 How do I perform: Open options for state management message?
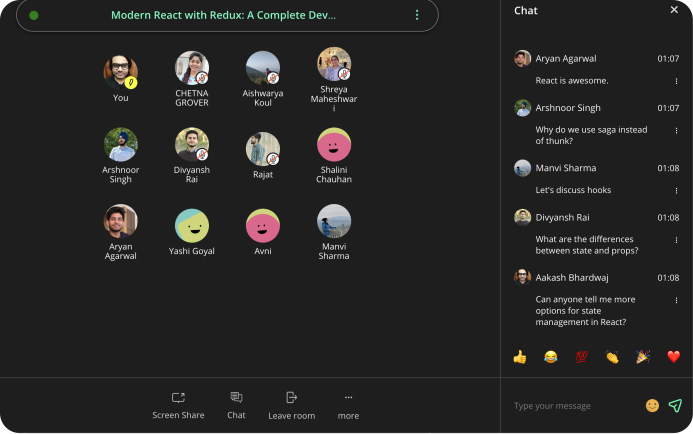(676, 300)
